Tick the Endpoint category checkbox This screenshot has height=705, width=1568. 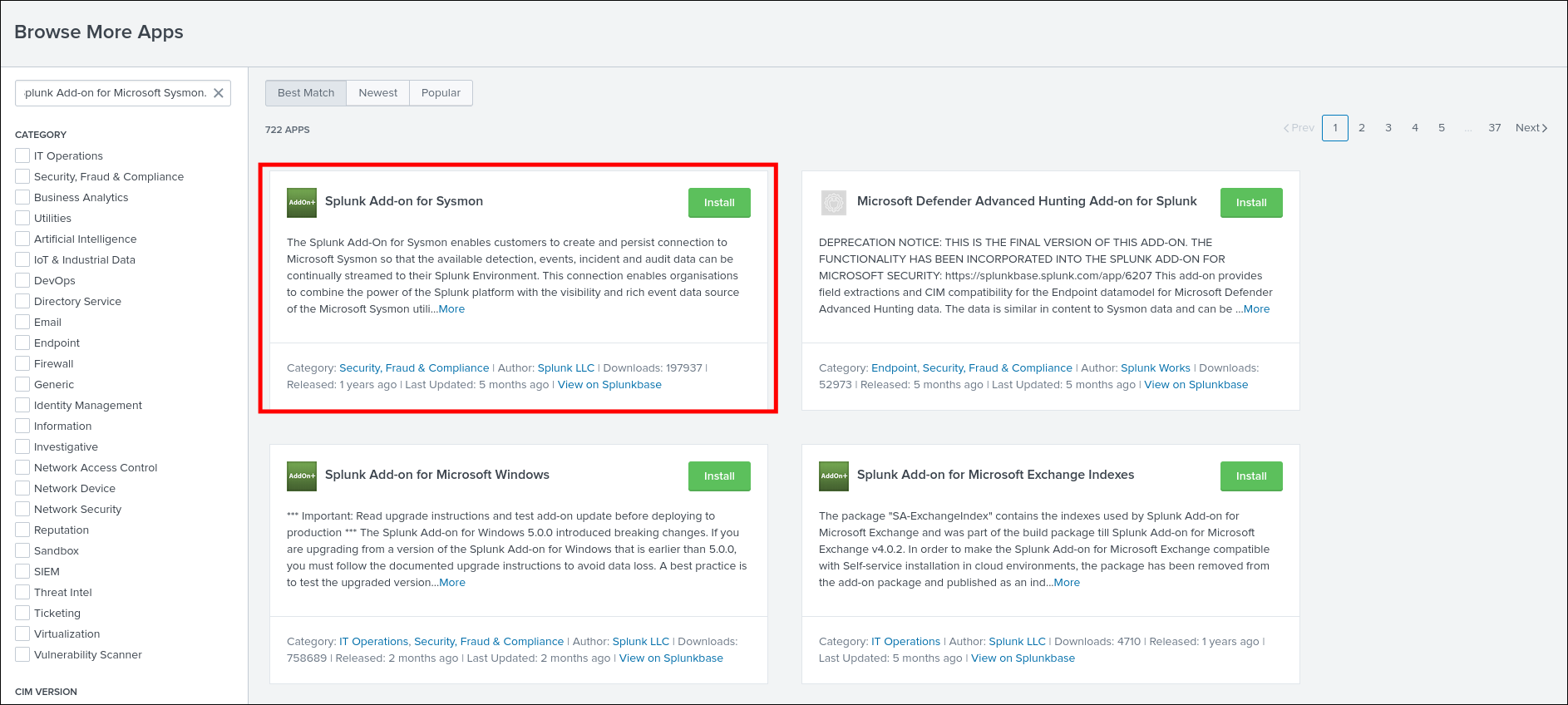22,343
